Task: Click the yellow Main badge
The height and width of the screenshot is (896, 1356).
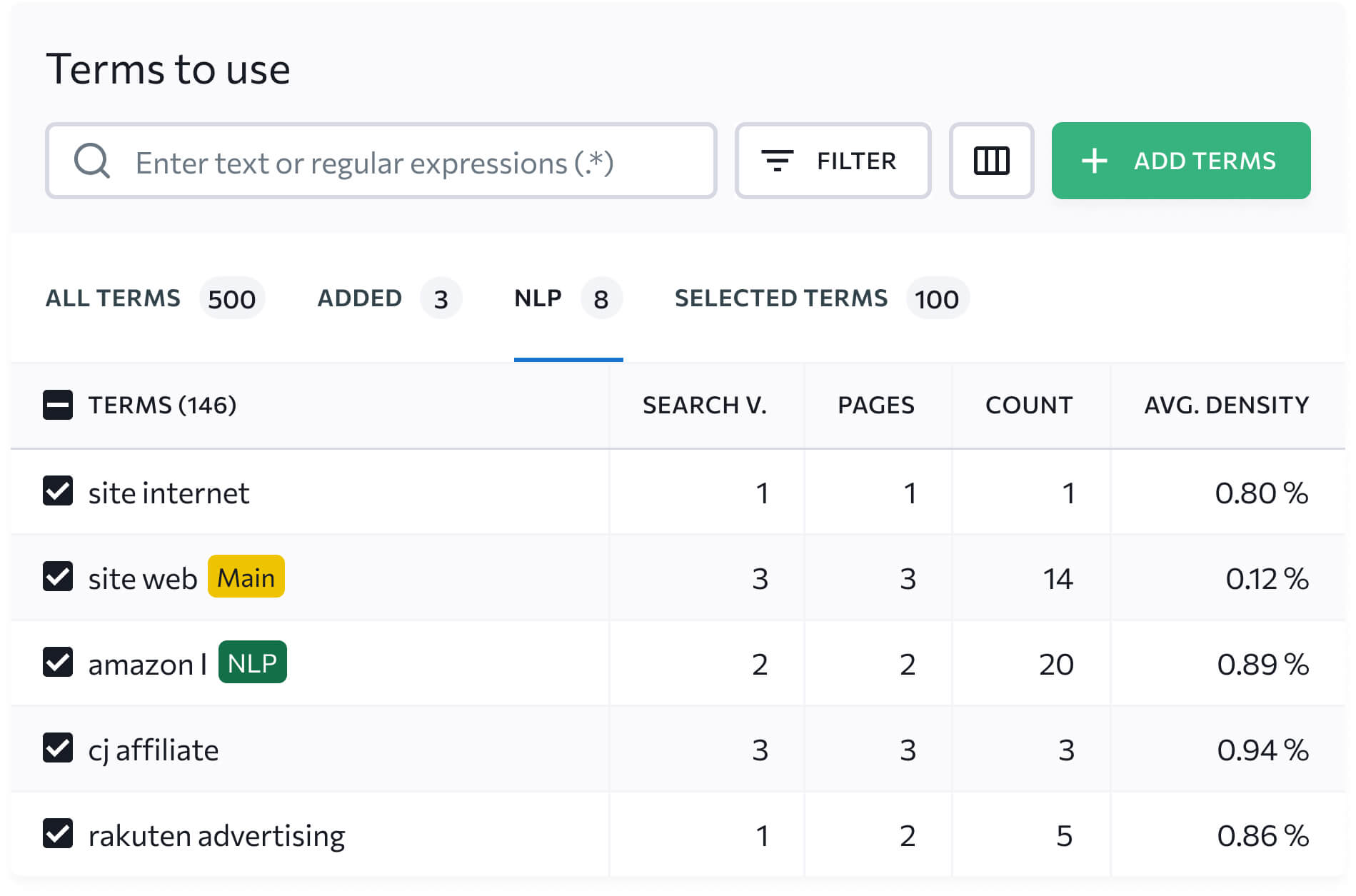Action: [x=246, y=577]
